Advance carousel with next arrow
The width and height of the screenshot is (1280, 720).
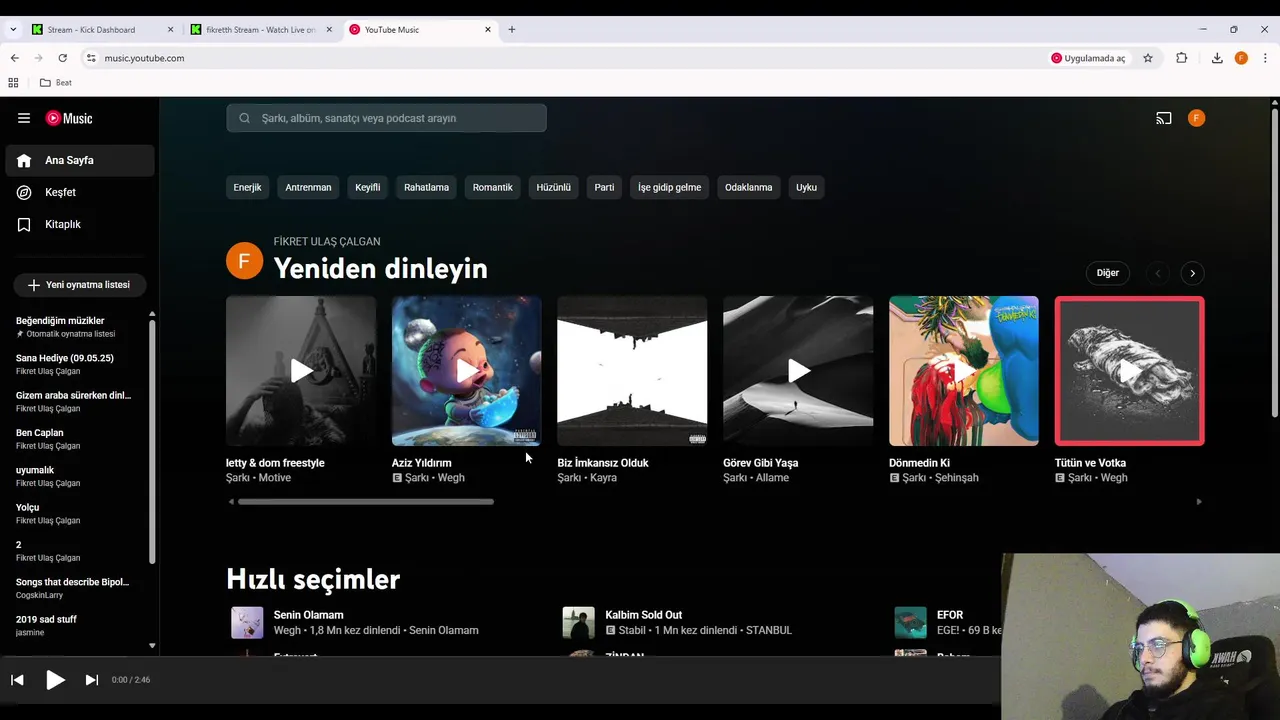pyautogui.click(x=1192, y=273)
